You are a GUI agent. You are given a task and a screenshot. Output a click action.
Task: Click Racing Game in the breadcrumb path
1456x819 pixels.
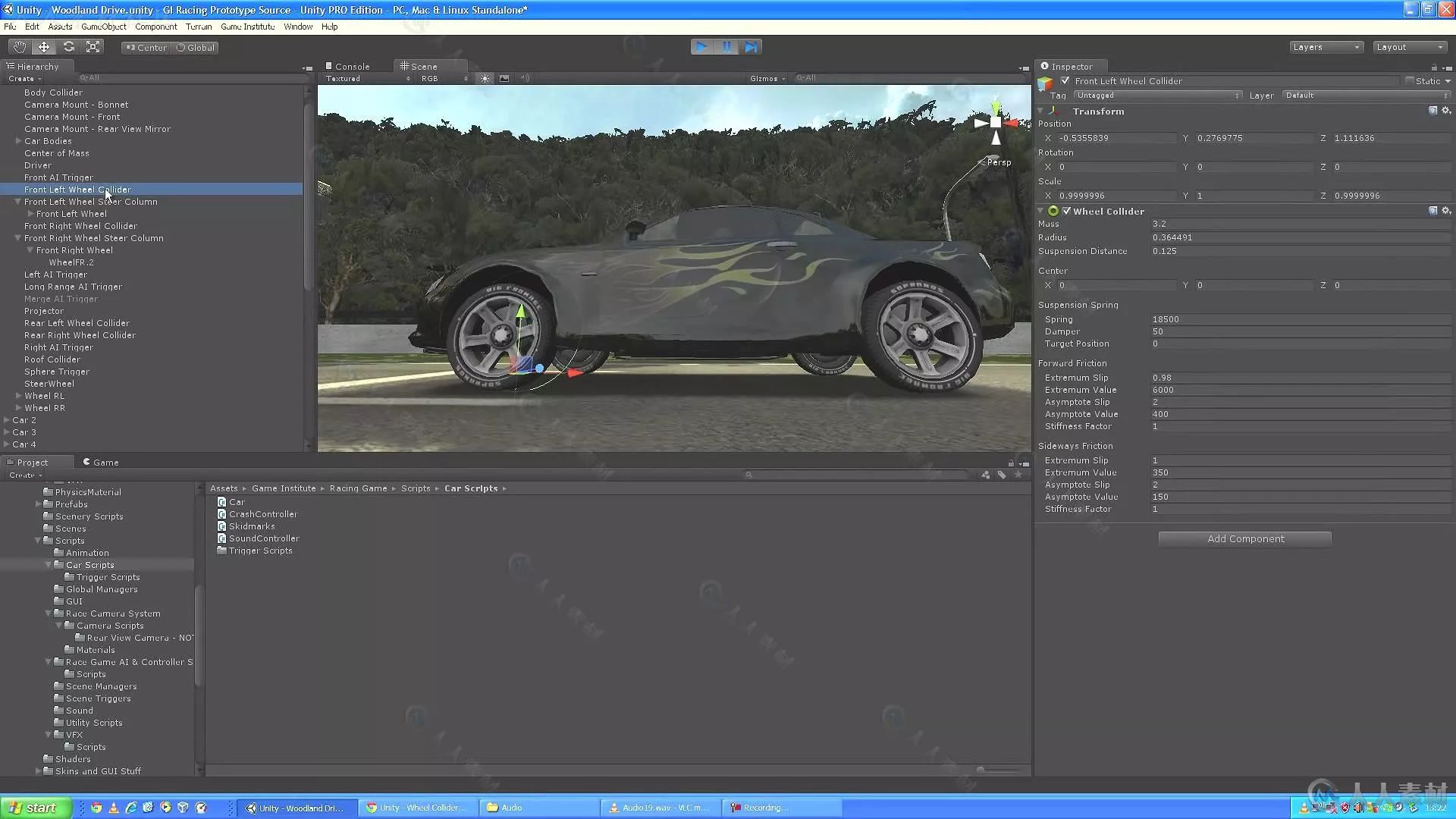coord(358,488)
